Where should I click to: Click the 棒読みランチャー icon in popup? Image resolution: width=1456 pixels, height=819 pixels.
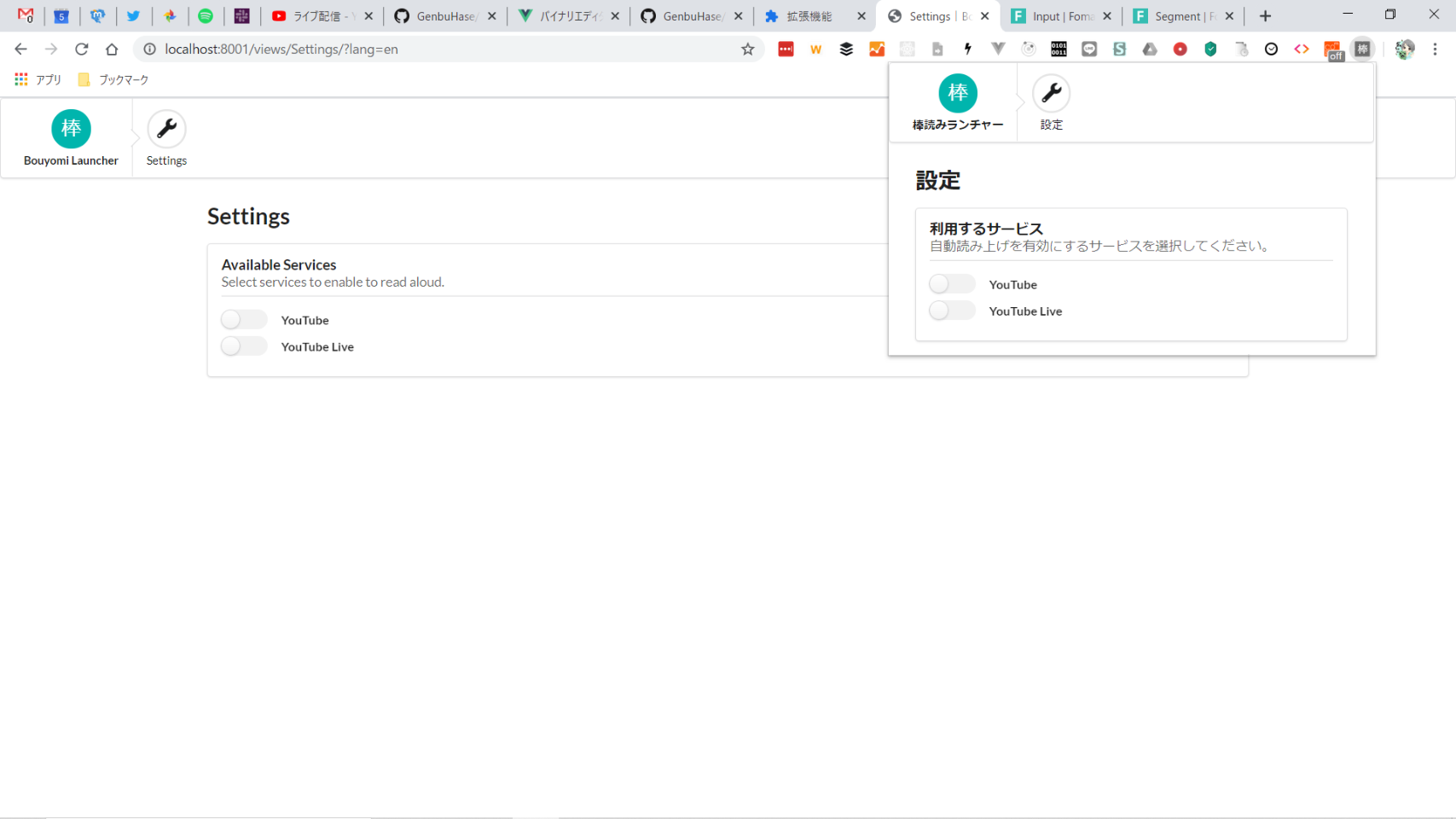click(x=957, y=94)
